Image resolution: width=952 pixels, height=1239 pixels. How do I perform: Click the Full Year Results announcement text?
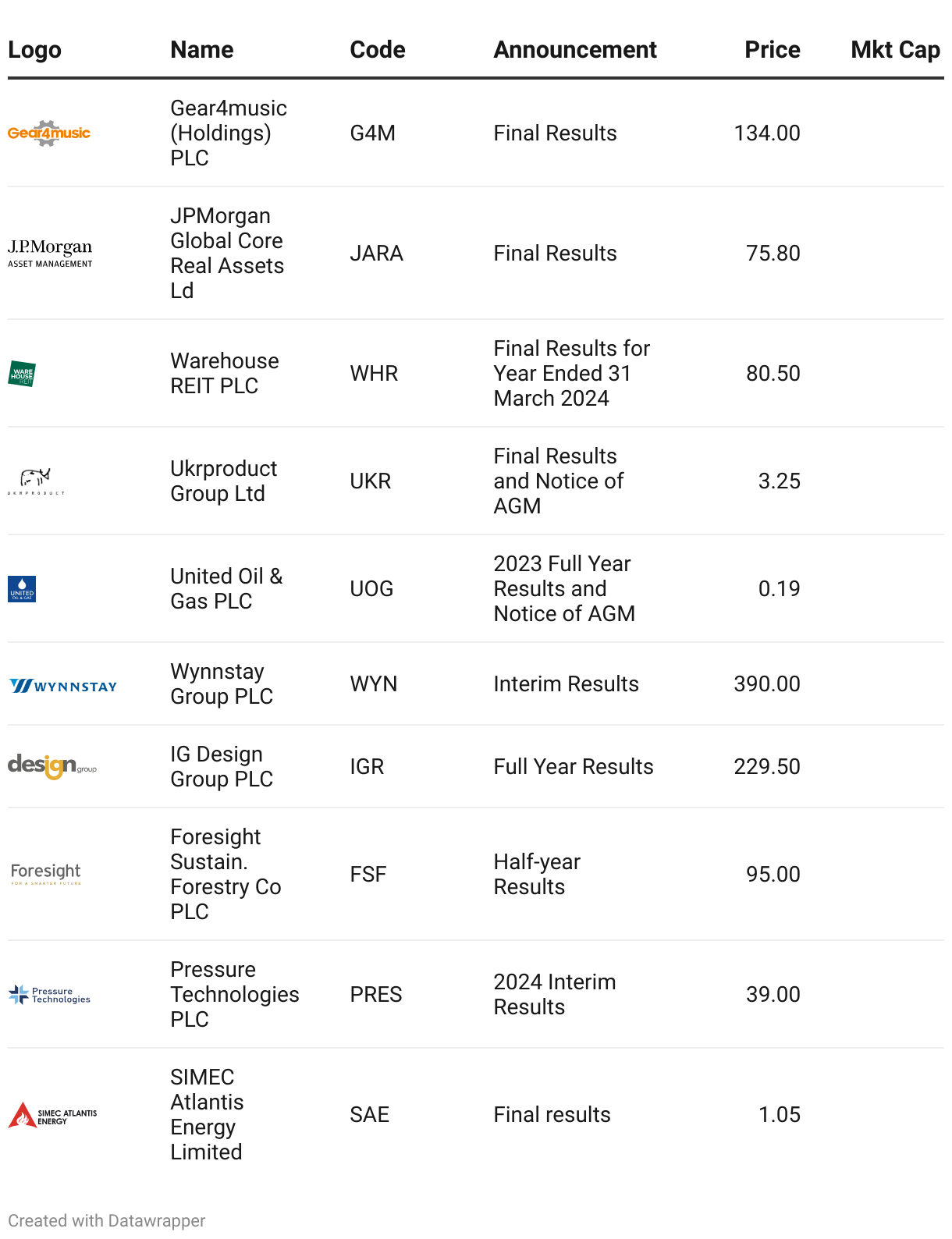[x=574, y=767]
